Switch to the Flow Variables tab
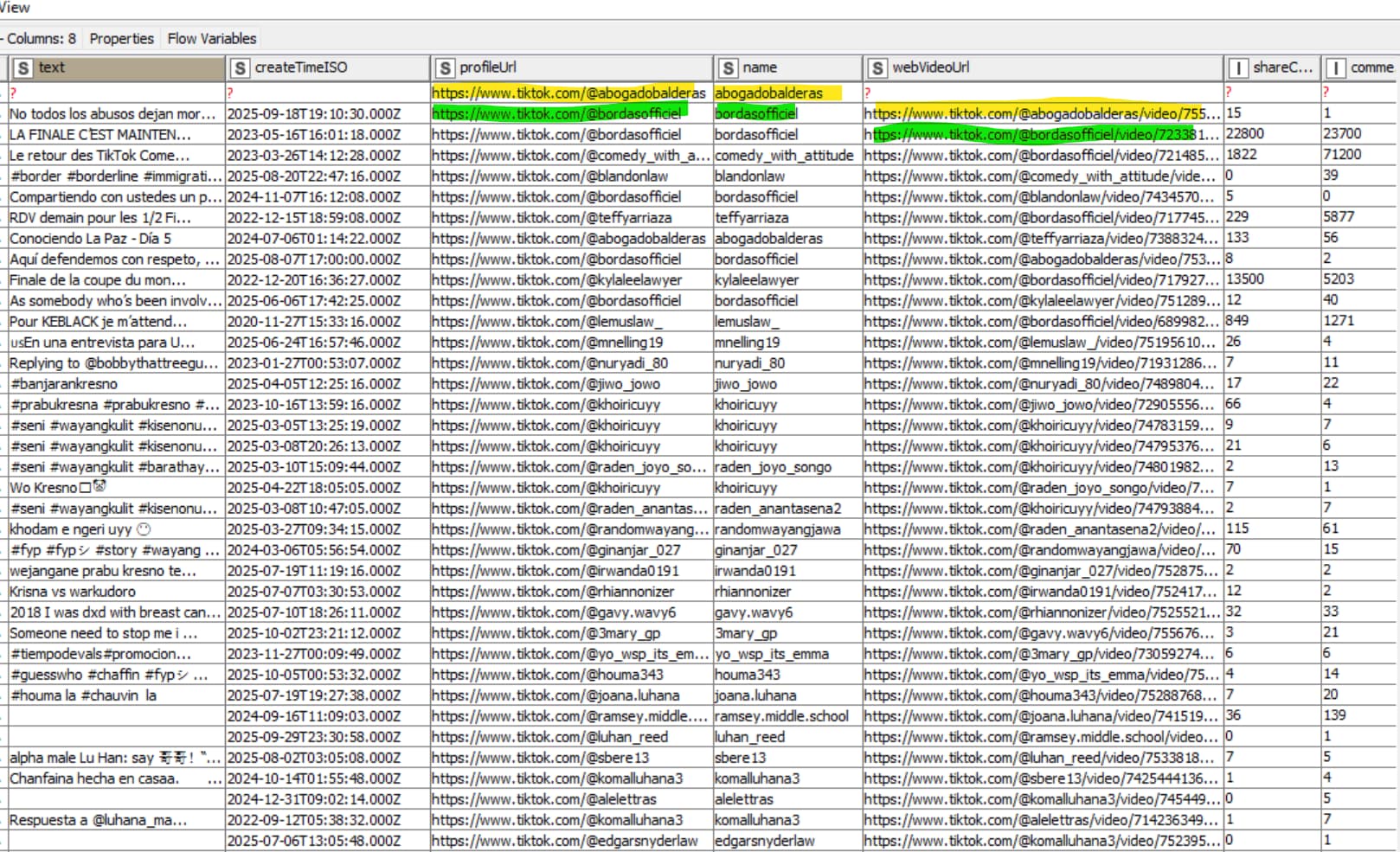Viewport: 1400px width, 852px height. pyautogui.click(x=212, y=39)
